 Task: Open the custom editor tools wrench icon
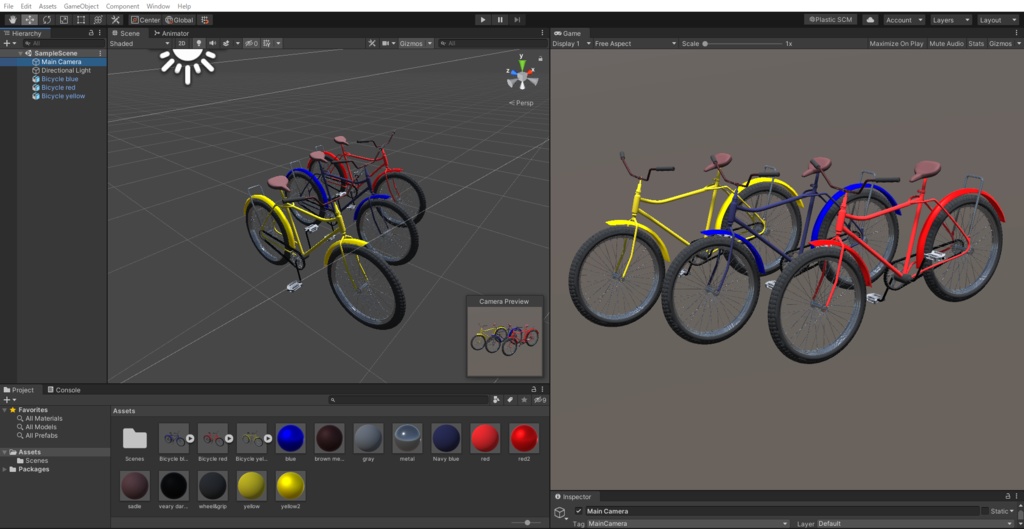pyautogui.click(x=116, y=20)
